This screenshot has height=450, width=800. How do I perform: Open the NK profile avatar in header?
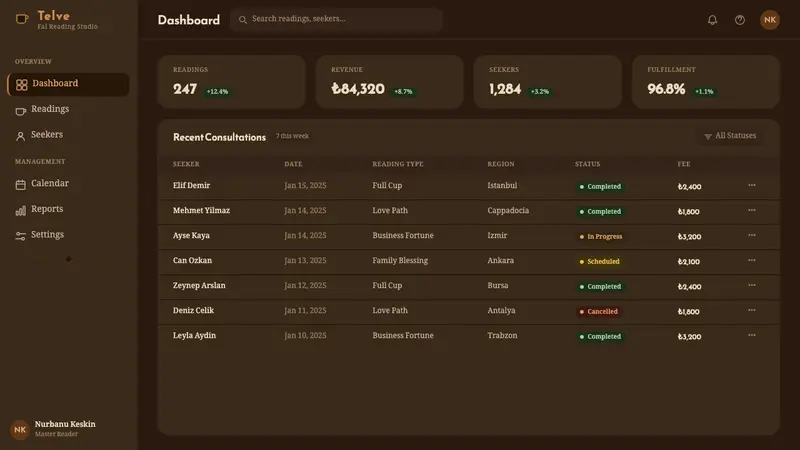(x=769, y=20)
